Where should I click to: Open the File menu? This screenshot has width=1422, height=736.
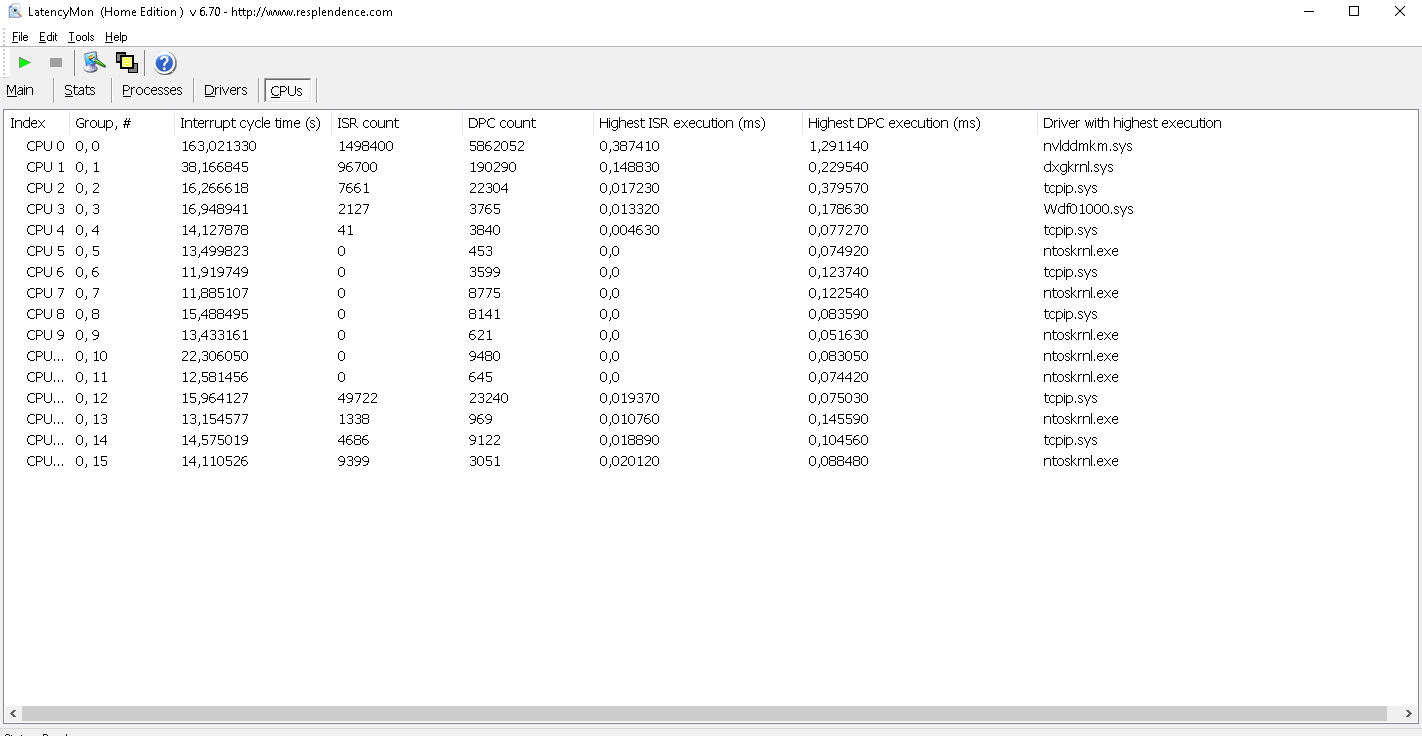pyautogui.click(x=20, y=37)
